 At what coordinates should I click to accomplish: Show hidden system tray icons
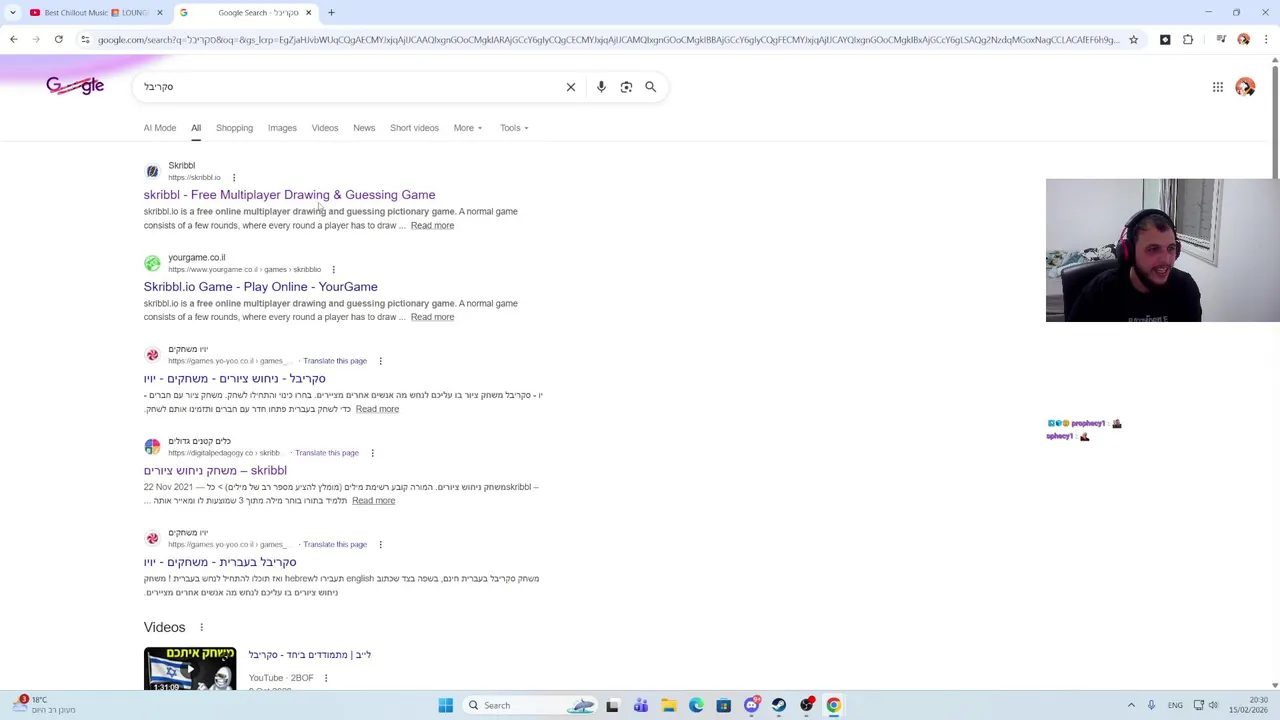1131,705
